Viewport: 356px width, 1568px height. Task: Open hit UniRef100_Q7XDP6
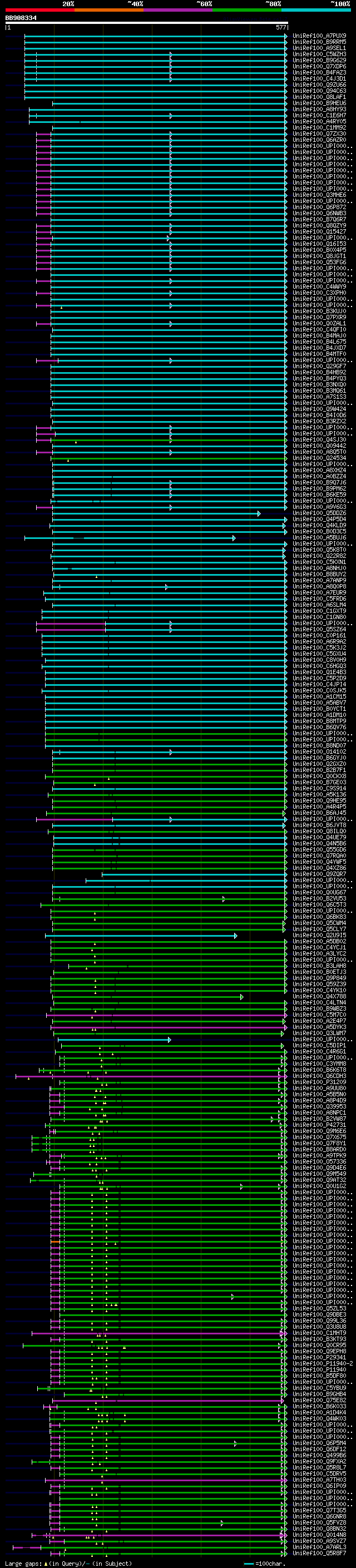pos(319,66)
